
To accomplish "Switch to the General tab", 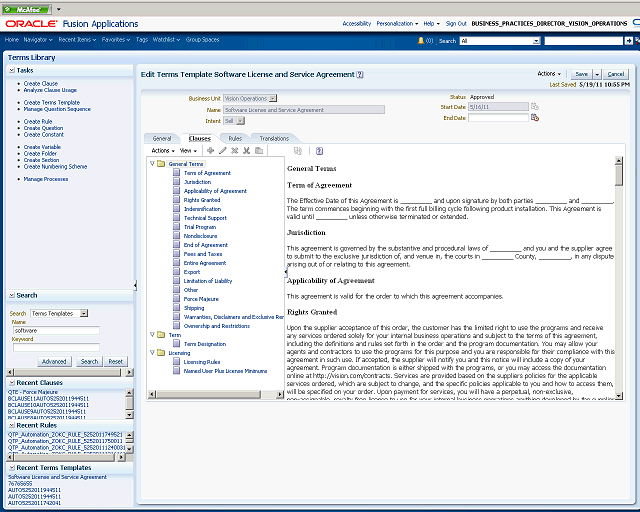I will pos(162,138).
